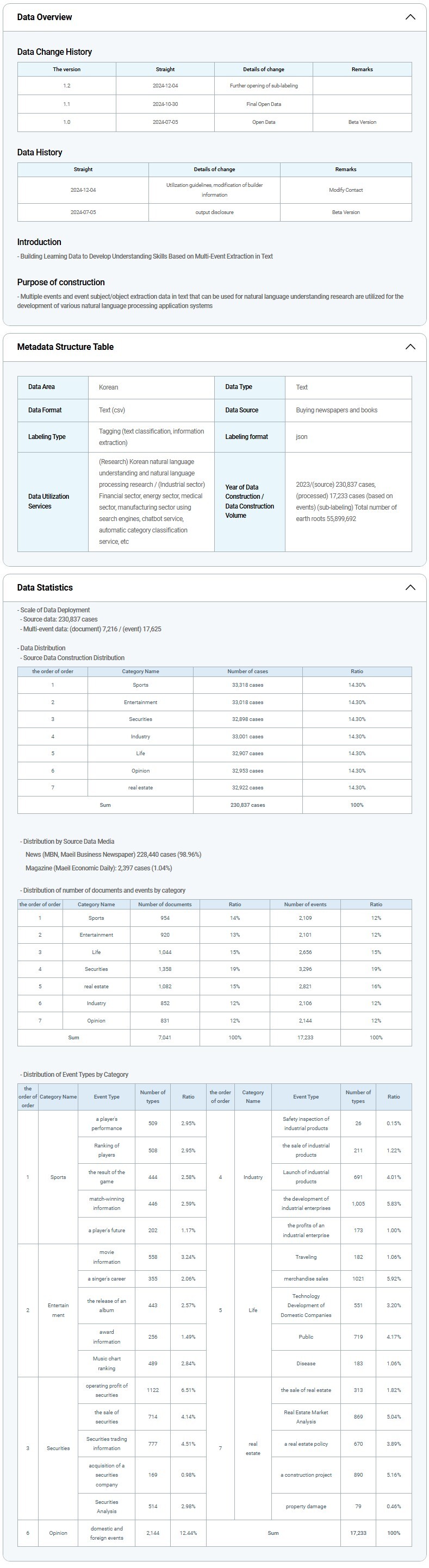Click the 'Buying newspapers and books' data source value
Screen dimensions: 429x1568
(337, 410)
